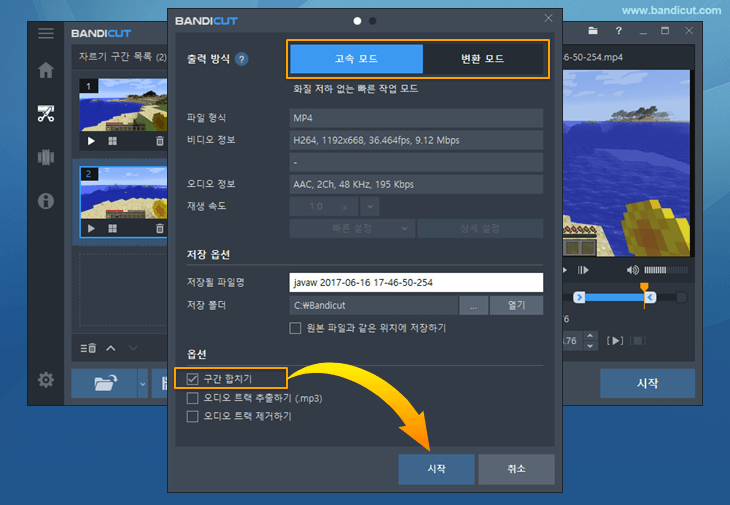The image size is (730, 505).
Task: Click the blue selected range on timeline
Action: pyautogui.click(x=615, y=297)
